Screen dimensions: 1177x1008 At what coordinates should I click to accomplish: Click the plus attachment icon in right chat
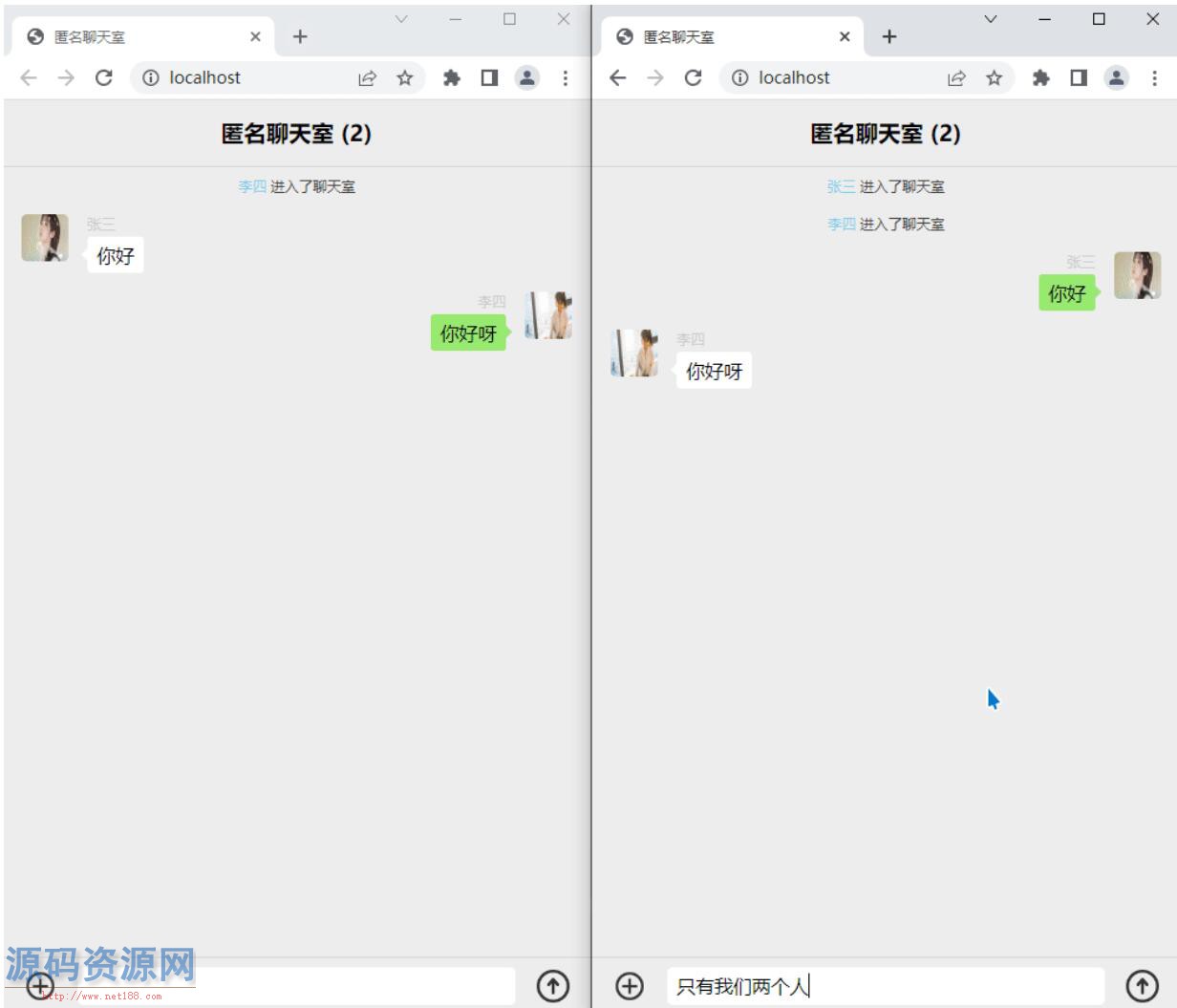coord(629,985)
